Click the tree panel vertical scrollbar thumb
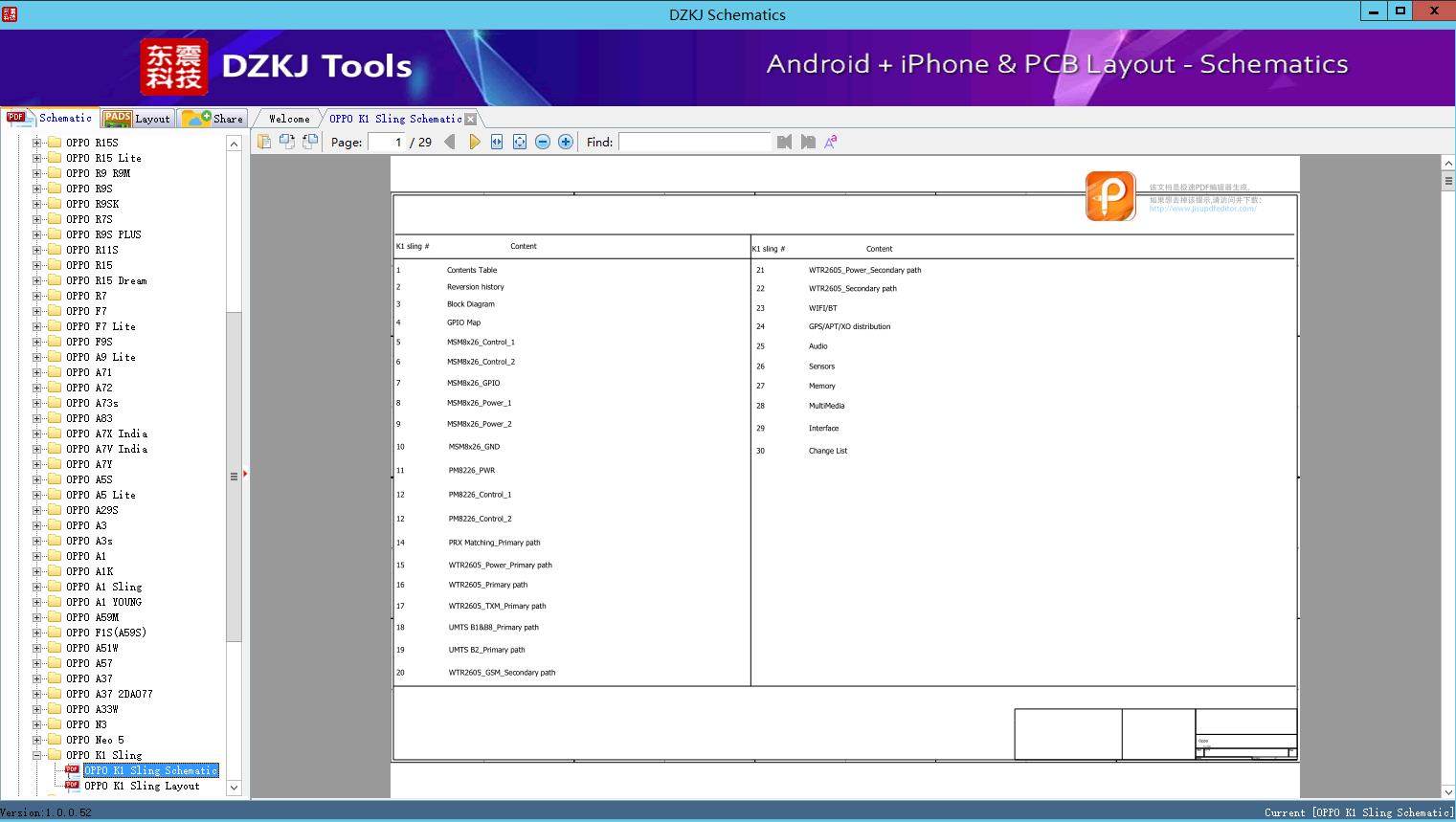This screenshot has width=1456, height=822. pos(234,477)
